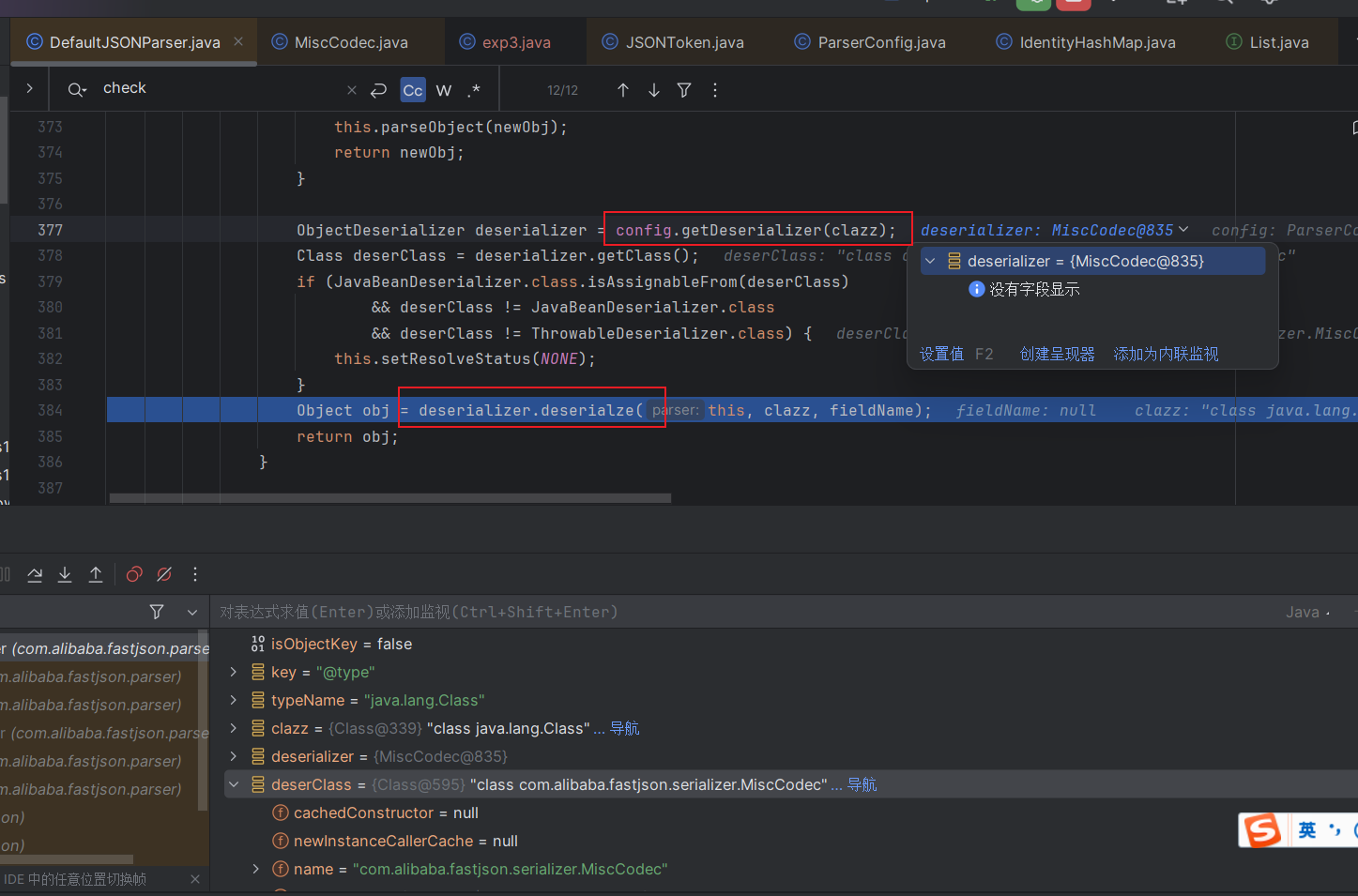Switch input language via 英 indicator
This screenshot has height=896, width=1358.
1307,830
